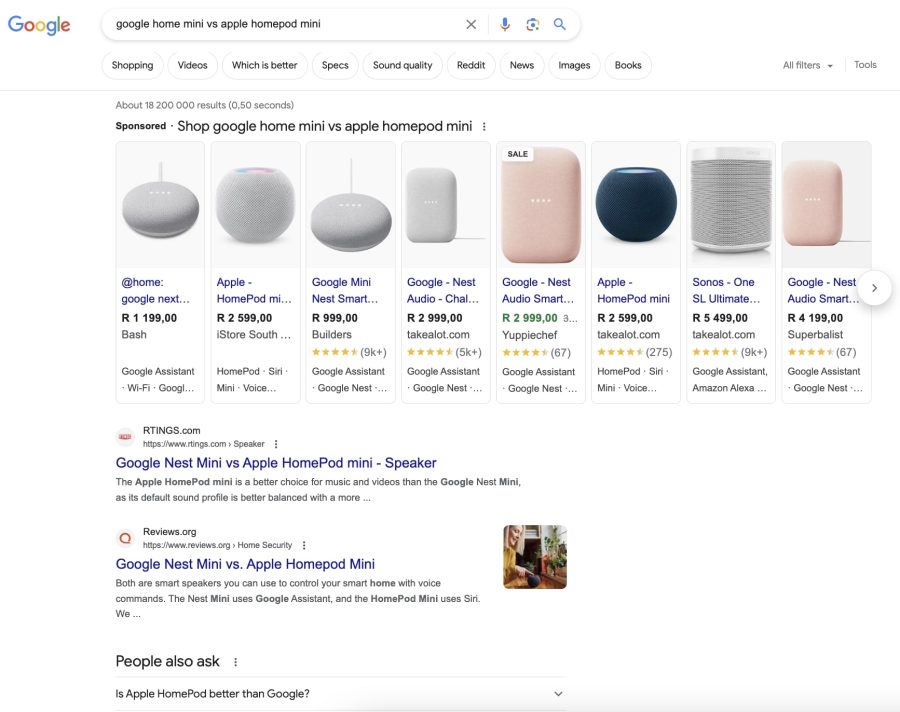The image size is (900, 712).
Task: Filter results by Reddit
Action: click(x=470, y=65)
